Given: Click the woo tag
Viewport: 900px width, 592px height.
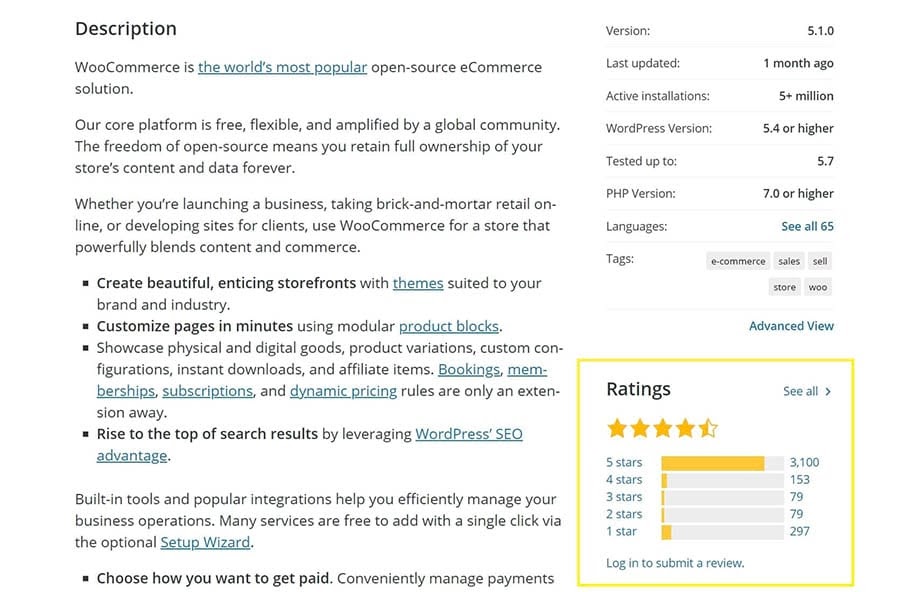Looking at the screenshot, I should 818,287.
